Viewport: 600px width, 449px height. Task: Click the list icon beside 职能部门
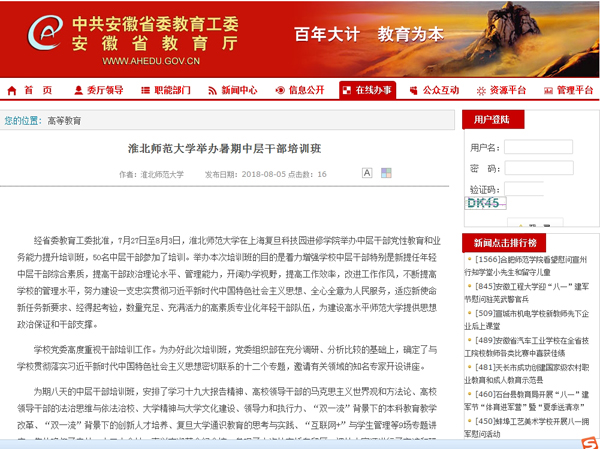pyautogui.click(x=145, y=90)
